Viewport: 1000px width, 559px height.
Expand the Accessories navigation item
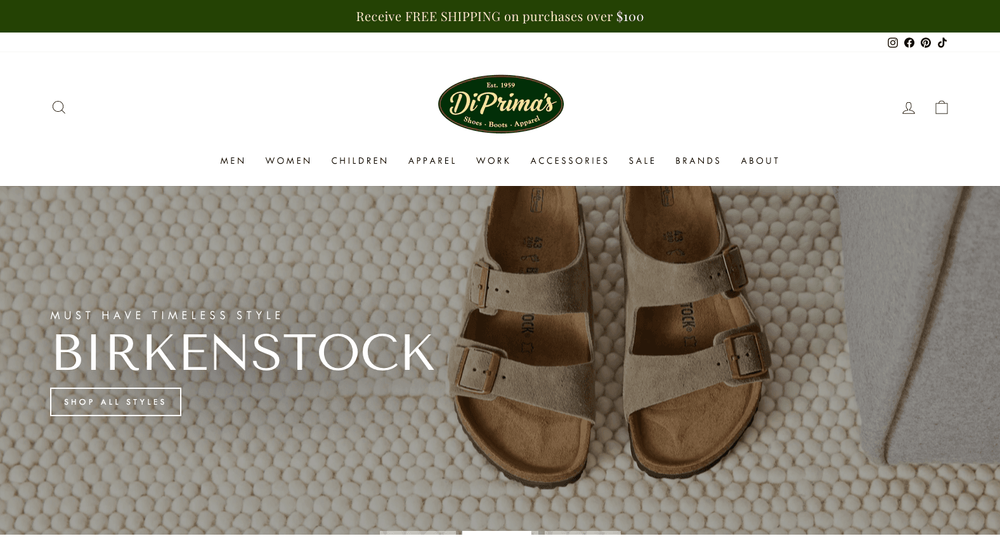570,161
